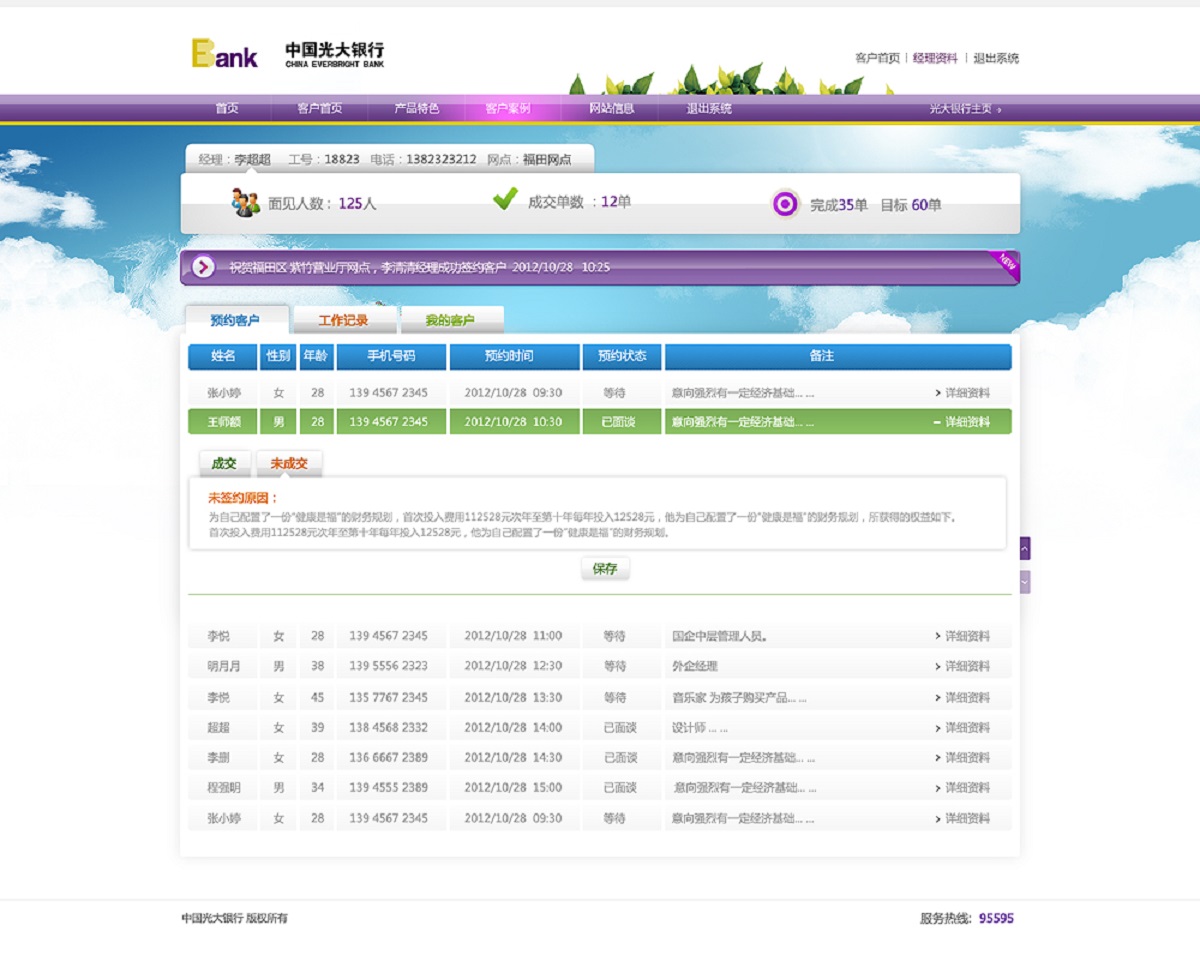
Task: Follow the 光大银行主页 link in the navigation bar
Action: click(x=965, y=108)
